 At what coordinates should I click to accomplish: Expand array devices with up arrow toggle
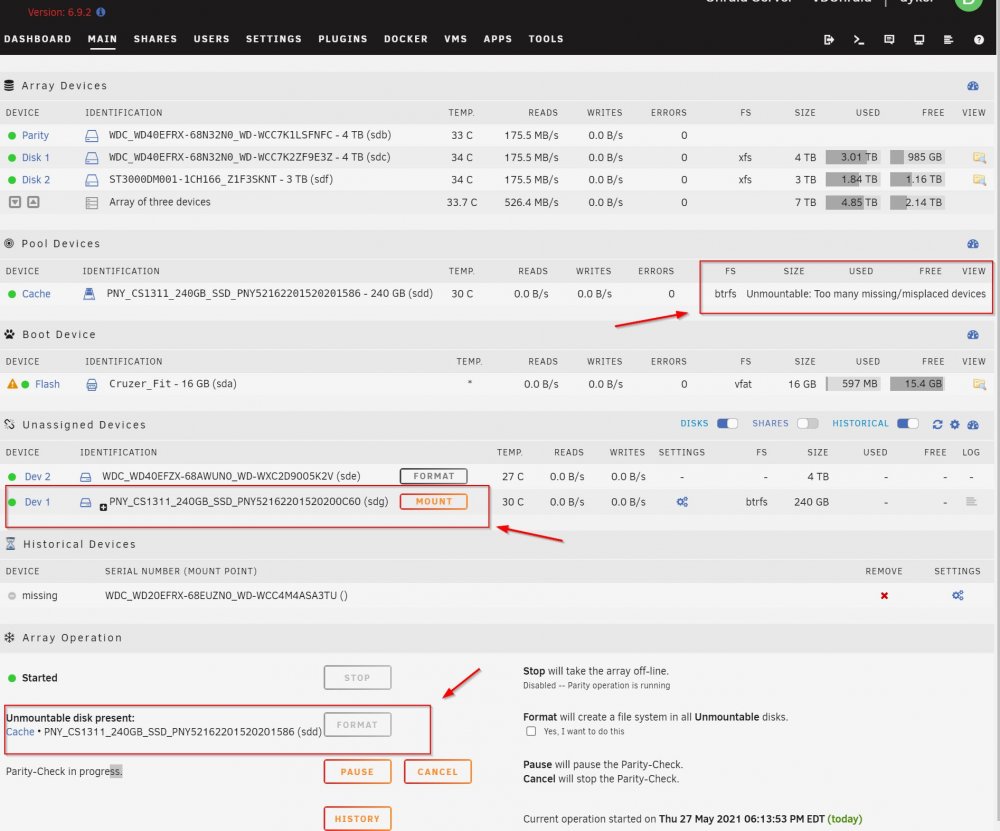33,202
